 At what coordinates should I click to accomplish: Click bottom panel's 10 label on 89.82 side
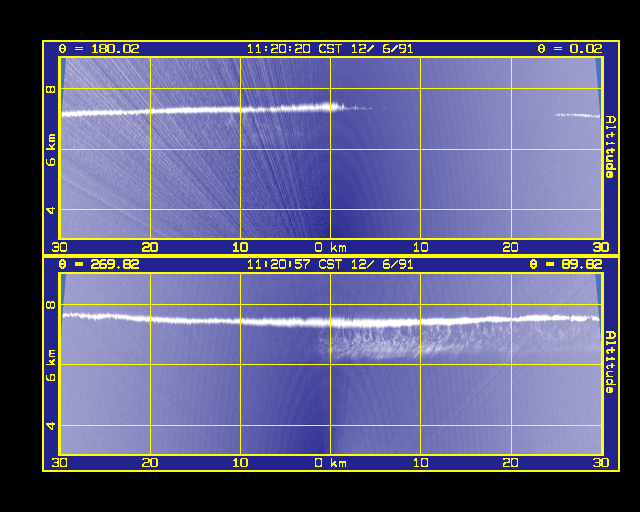point(421,463)
